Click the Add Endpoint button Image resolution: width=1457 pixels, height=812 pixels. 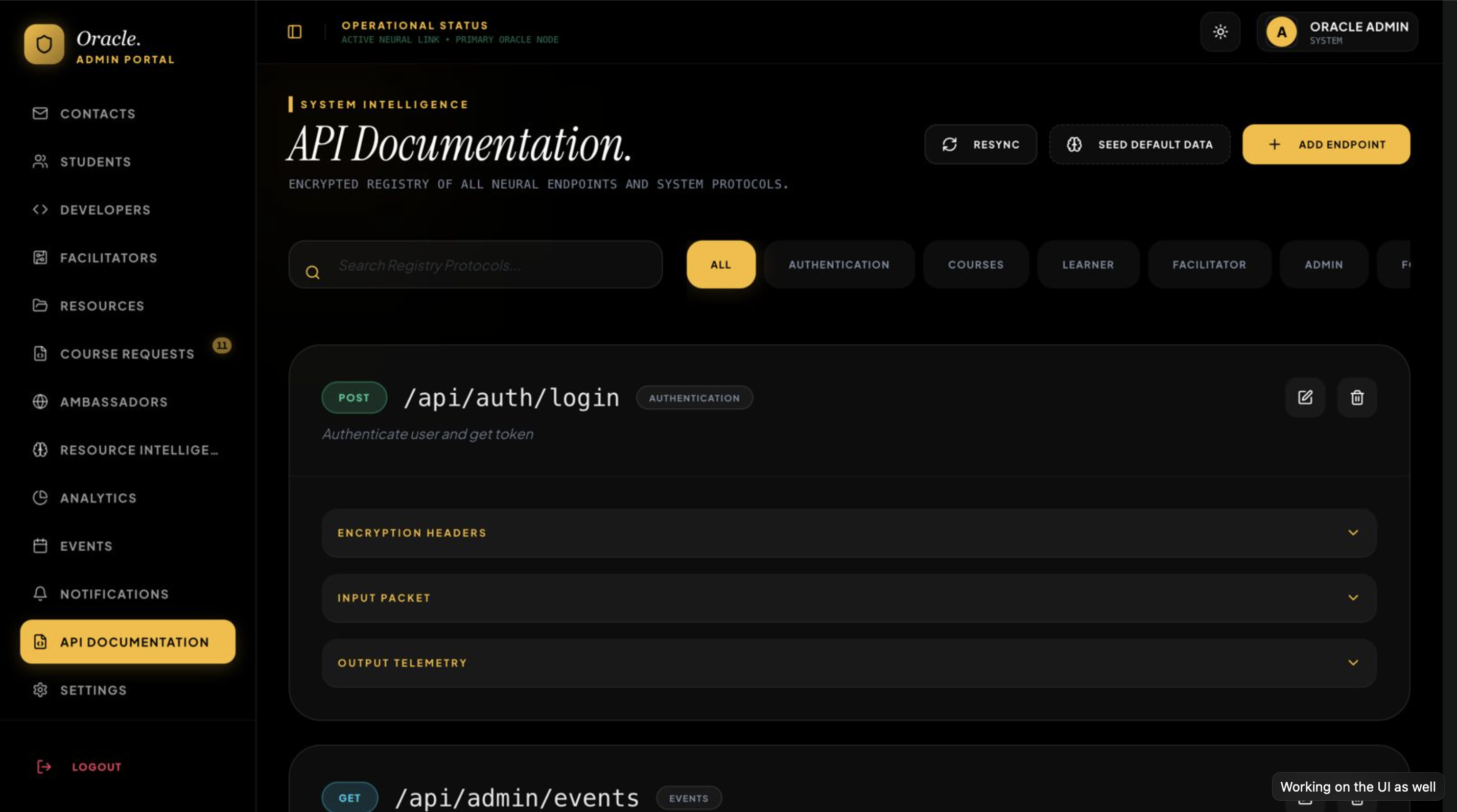(1326, 145)
